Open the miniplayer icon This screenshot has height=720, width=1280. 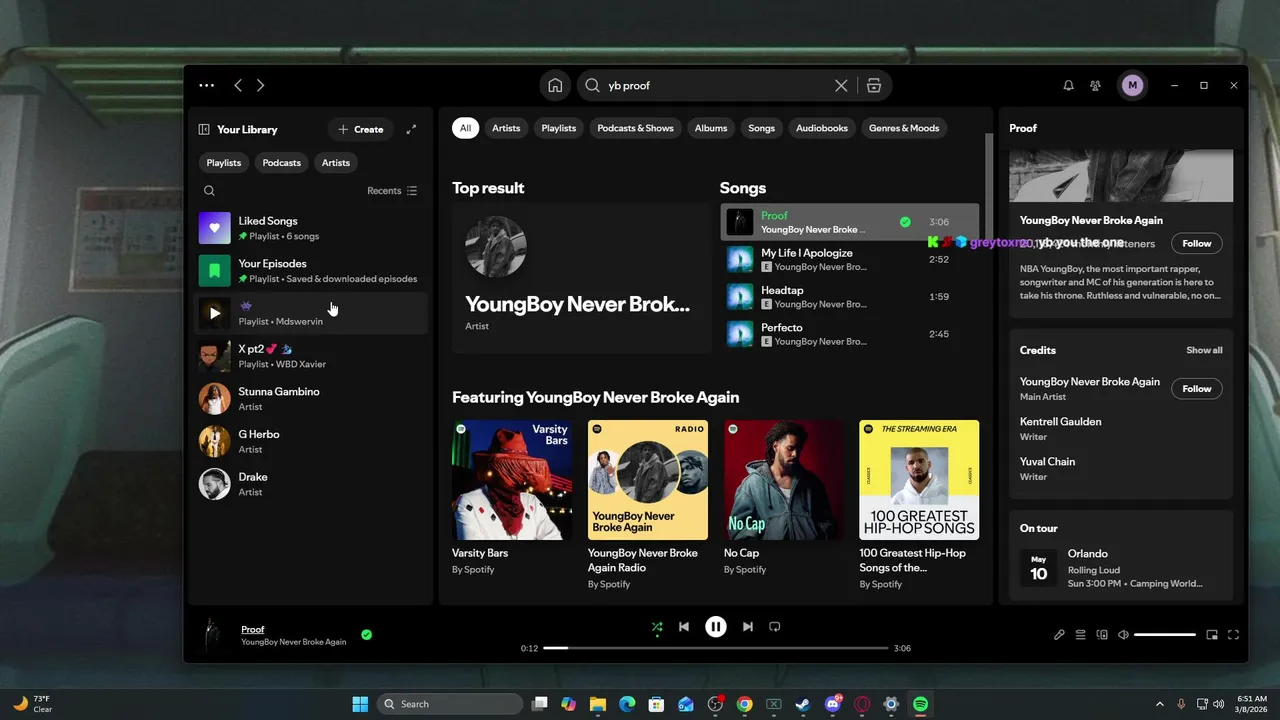click(1212, 635)
